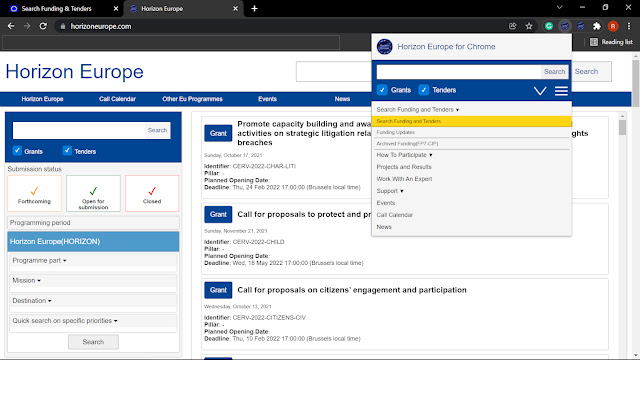Toggle the Forthcoming status orange checkmark
The width and height of the screenshot is (640, 400).
point(34,193)
